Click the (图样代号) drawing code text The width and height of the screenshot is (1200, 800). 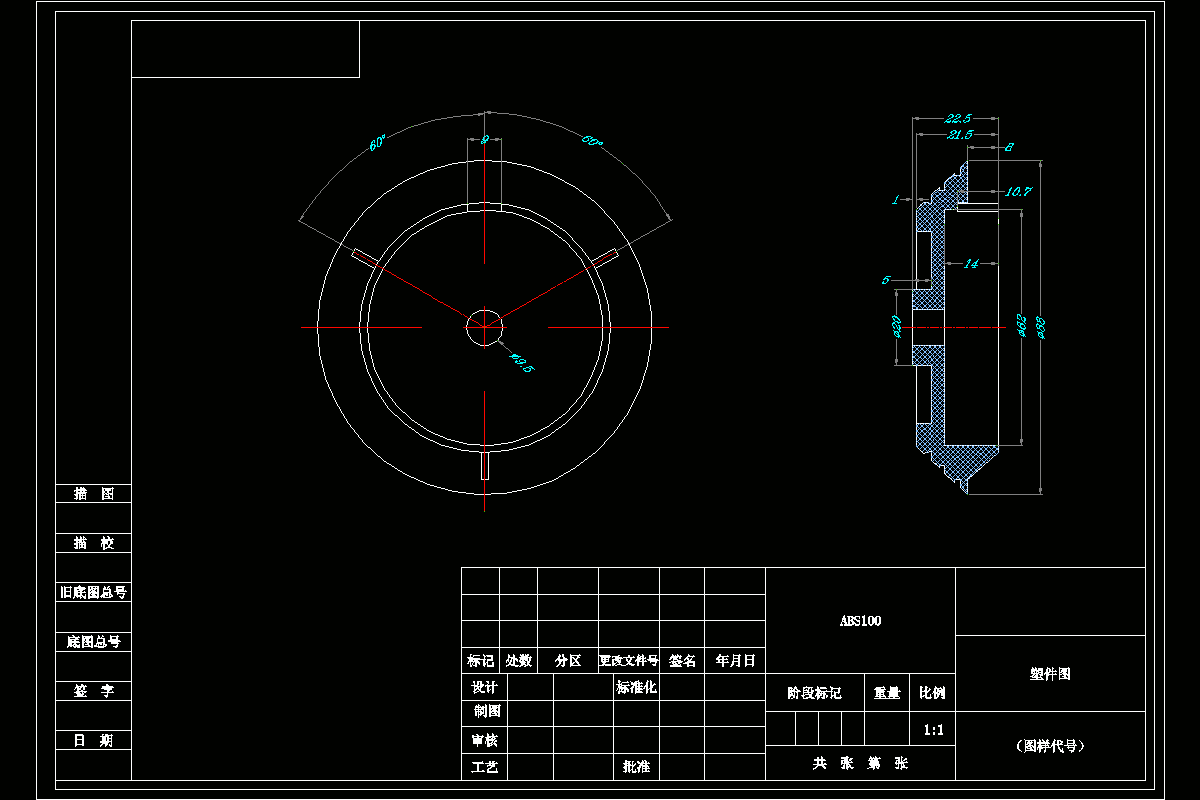[1050, 746]
